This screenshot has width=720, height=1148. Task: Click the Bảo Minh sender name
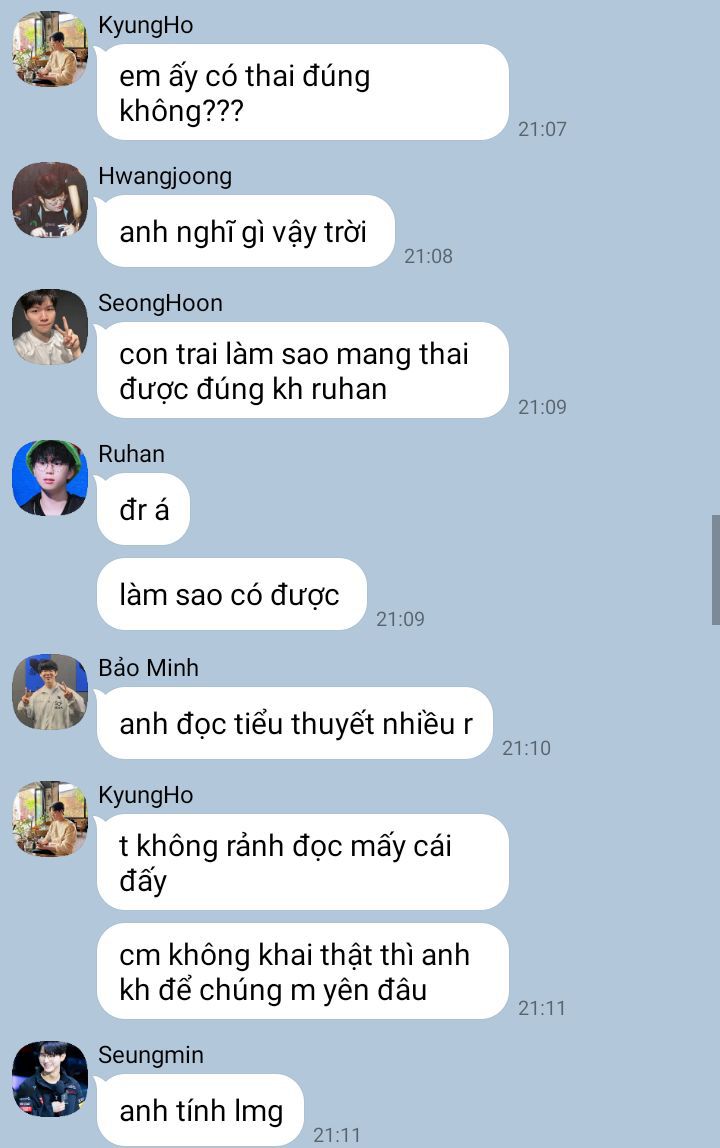point(148,668)
